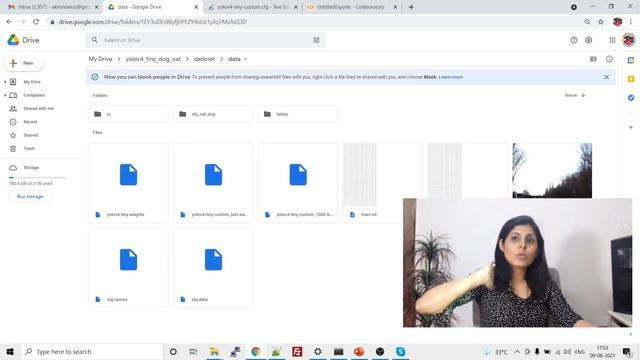
Task: Click the New button in Drive
Action: 24,63
